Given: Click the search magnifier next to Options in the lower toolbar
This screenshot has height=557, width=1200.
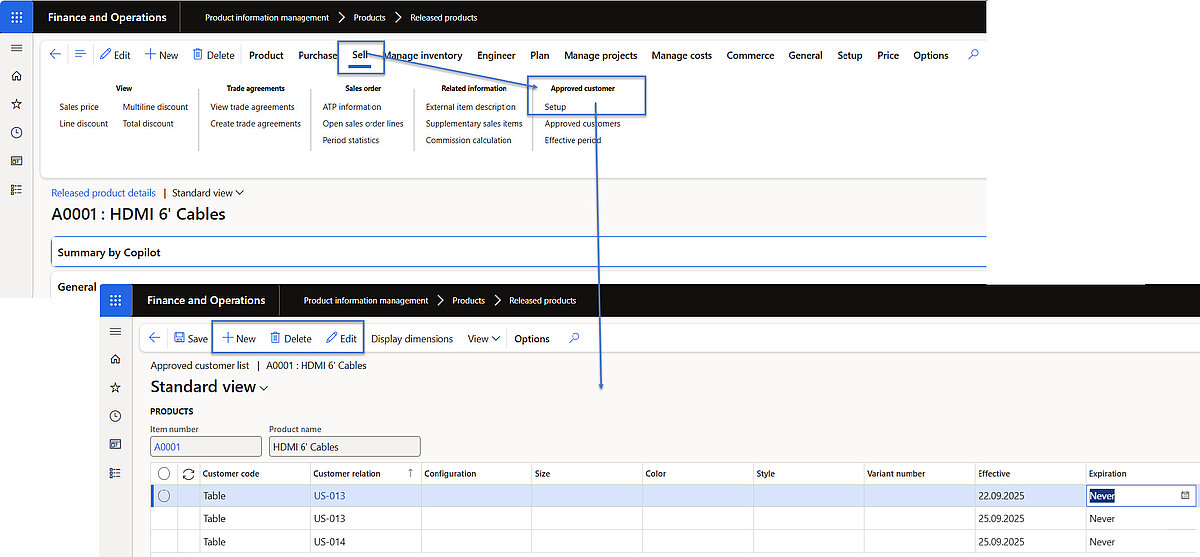Looking at the screenshot, I should [574, 339].
